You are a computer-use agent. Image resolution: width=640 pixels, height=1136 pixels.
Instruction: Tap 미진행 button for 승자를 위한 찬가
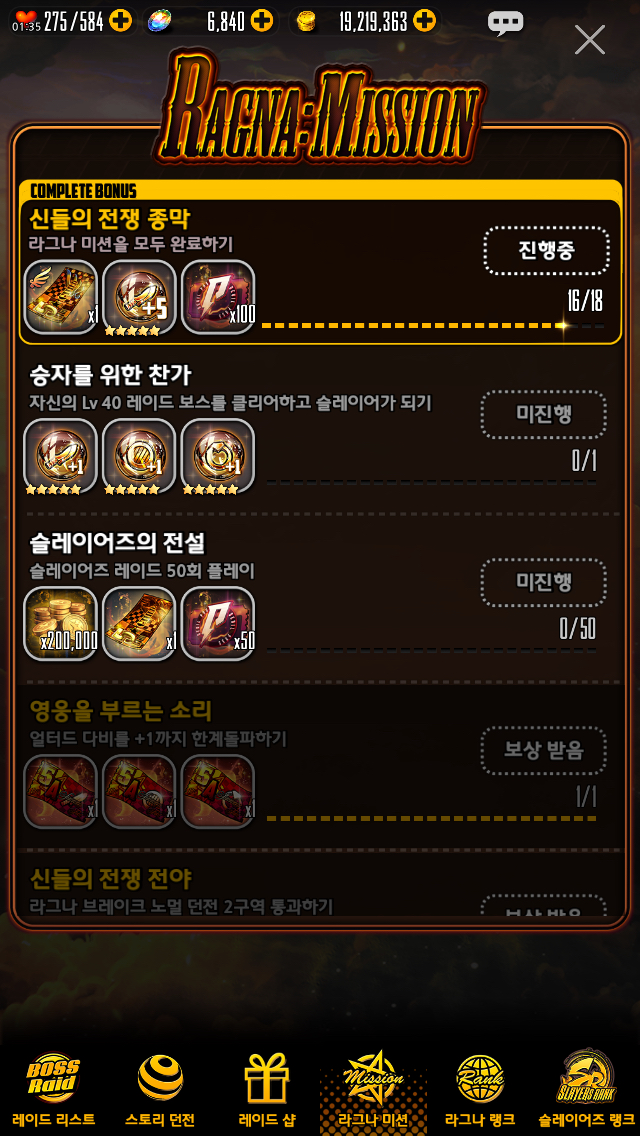(544, 414)
